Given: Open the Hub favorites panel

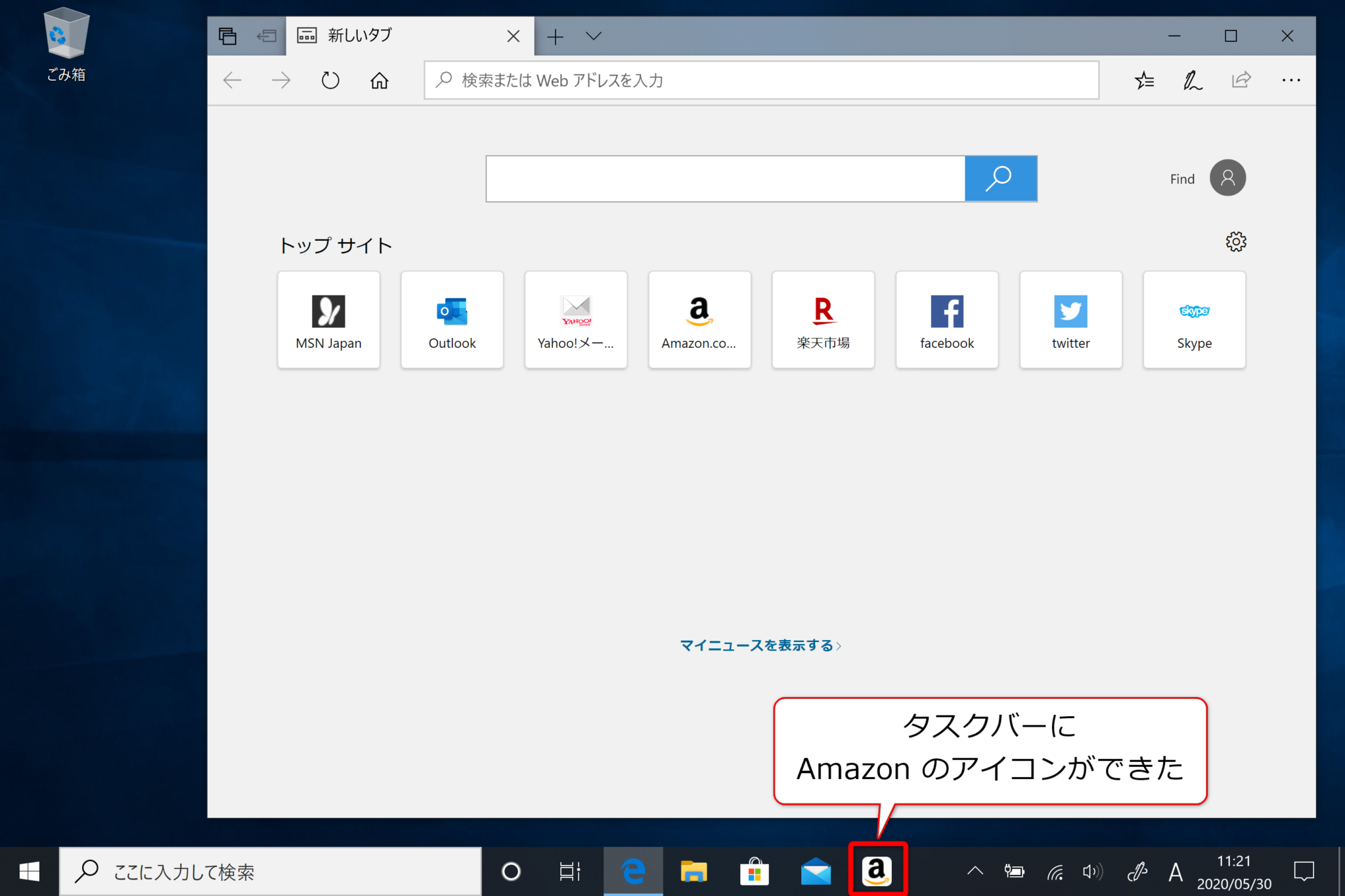Looking at the screenshot, I should [1144, 80].
